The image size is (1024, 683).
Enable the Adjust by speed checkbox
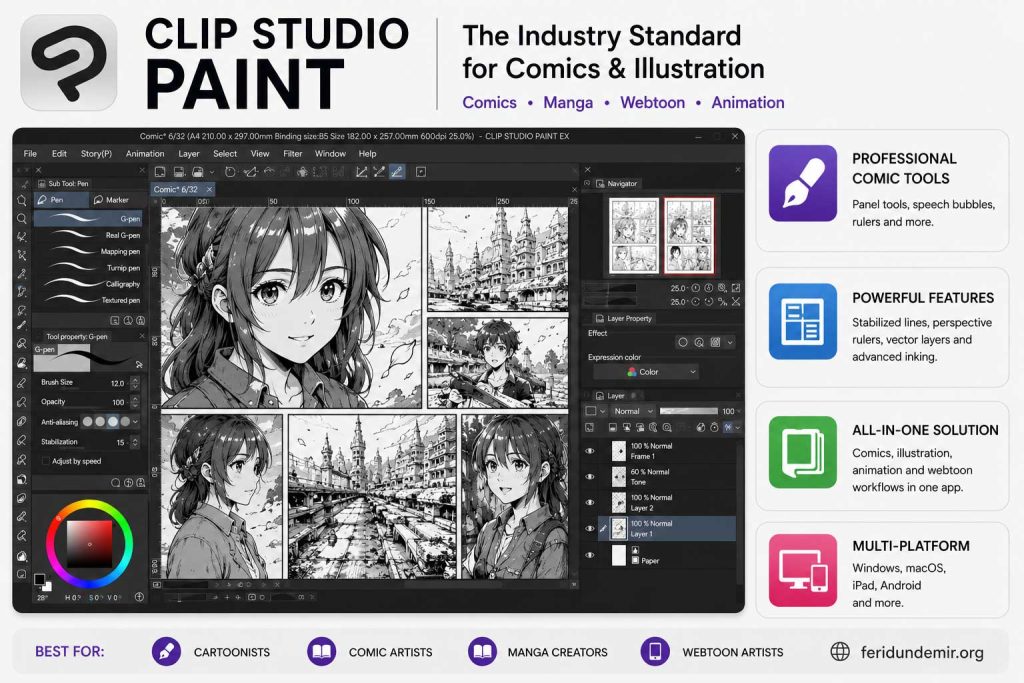tap(45, 461)
